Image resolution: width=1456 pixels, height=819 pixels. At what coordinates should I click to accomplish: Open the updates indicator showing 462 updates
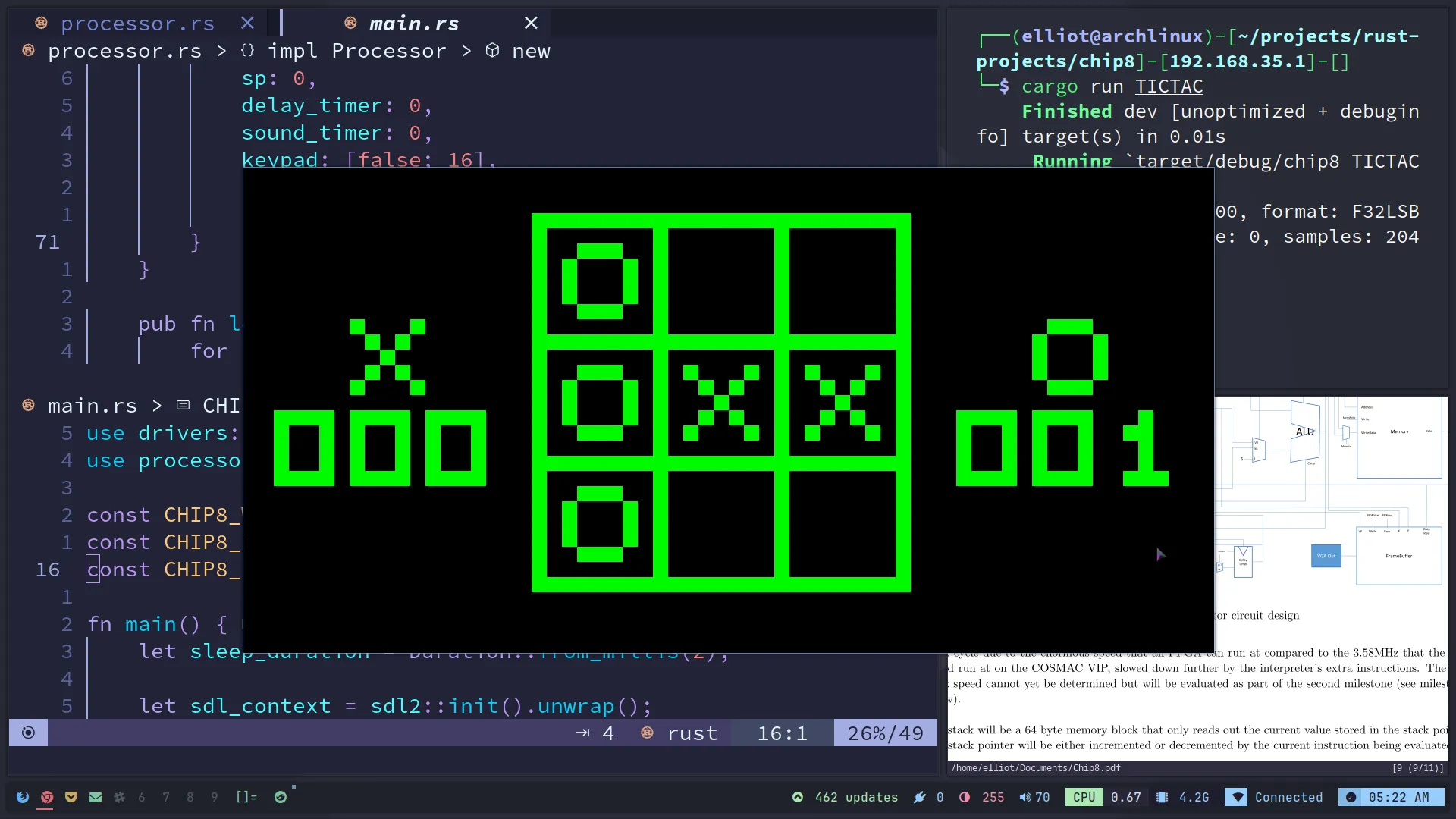click(x=855, y=797)
